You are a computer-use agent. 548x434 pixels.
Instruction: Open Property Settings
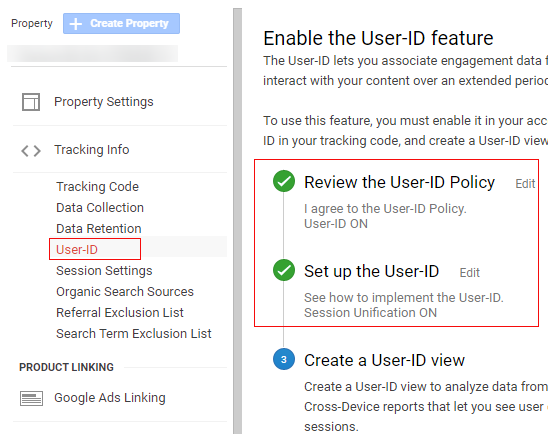[103, 102]
